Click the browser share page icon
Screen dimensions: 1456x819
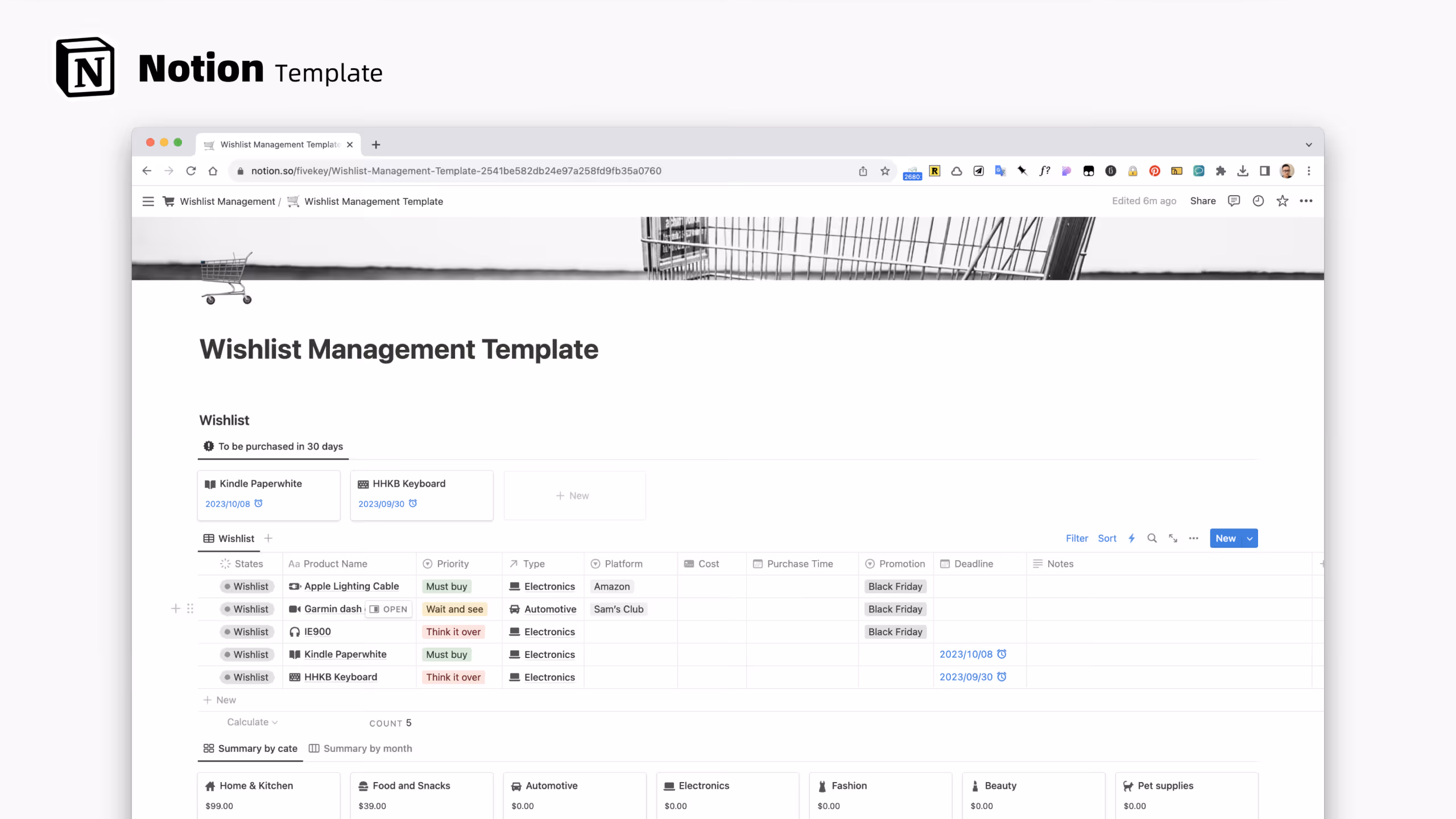(x=863, y=171)
